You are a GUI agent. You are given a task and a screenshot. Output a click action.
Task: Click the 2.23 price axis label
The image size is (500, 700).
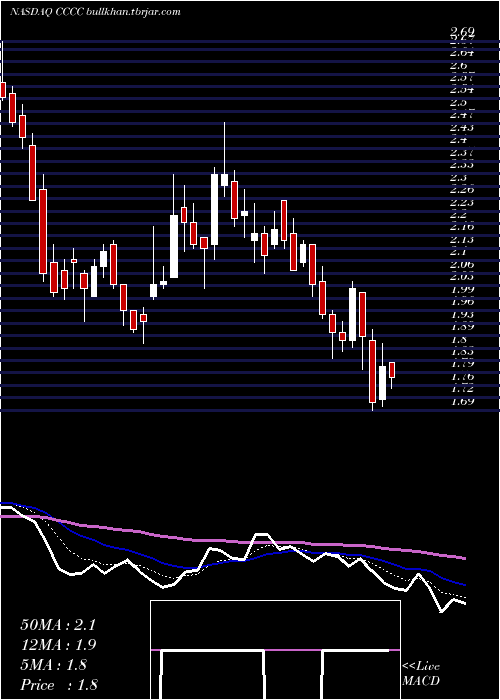click(462, 202)
